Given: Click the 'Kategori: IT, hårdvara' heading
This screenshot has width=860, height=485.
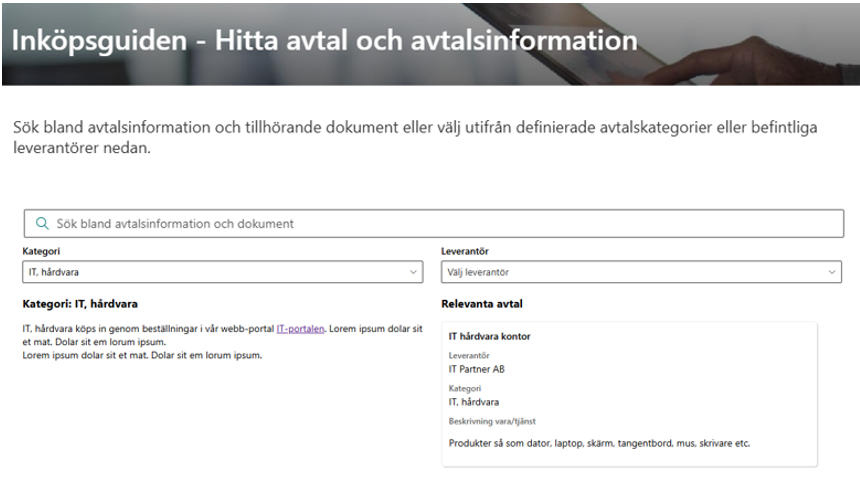Looking at the screenshot, I should coord(80,304).
